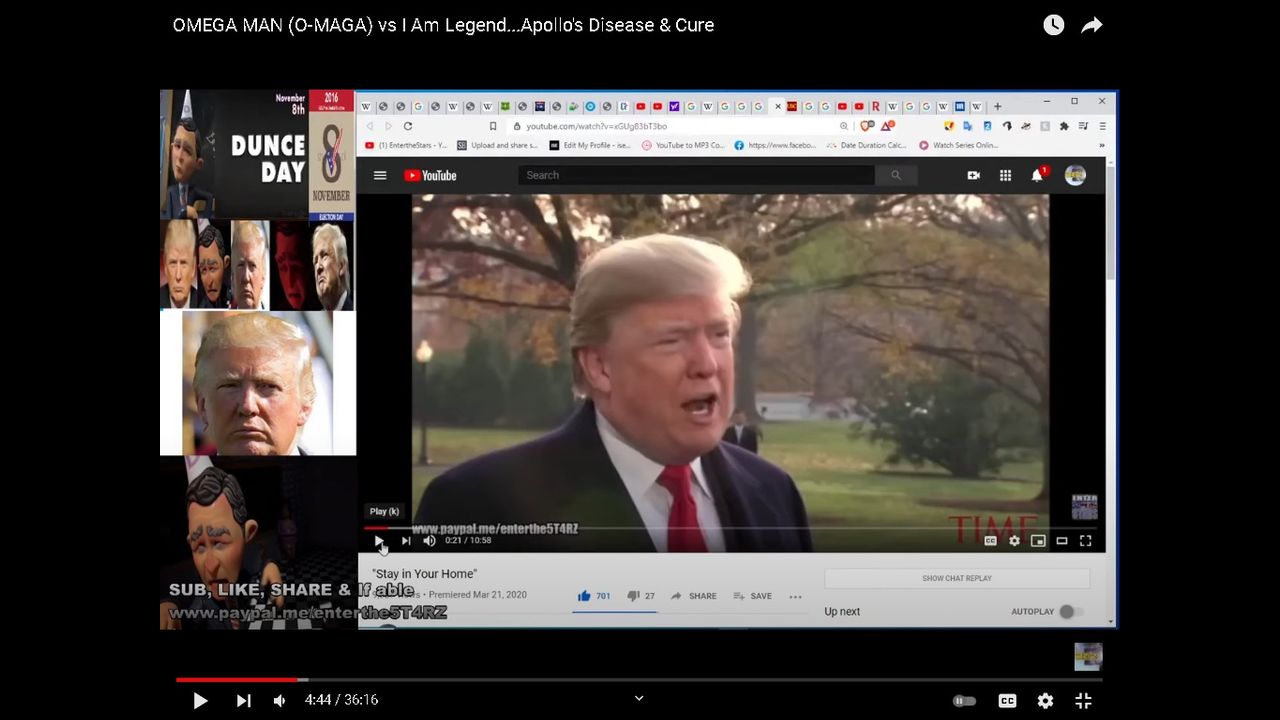This screenshot has height=720, width=1280.
Task: Open the OMEGA MAN video title link
Action: click(x=443, y=25)
